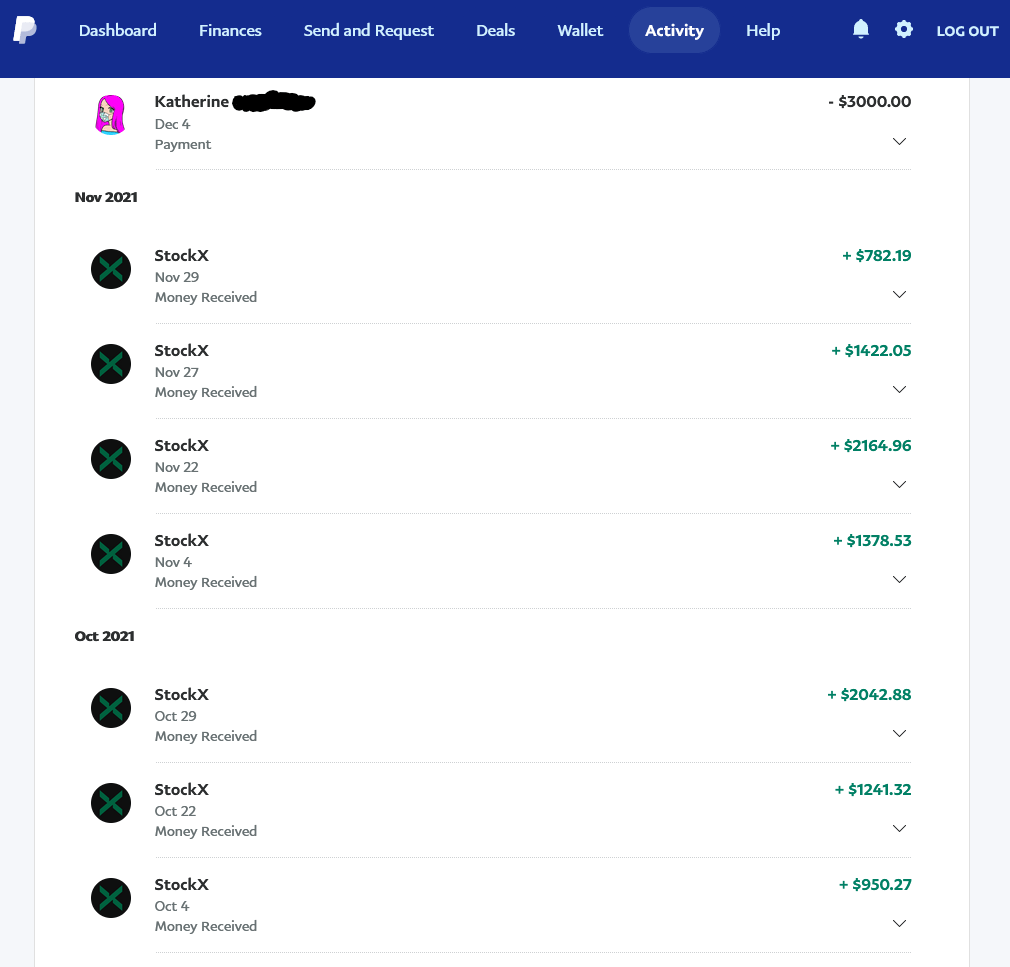Open the Help page link
The image size is (1010, 967).
763,30
